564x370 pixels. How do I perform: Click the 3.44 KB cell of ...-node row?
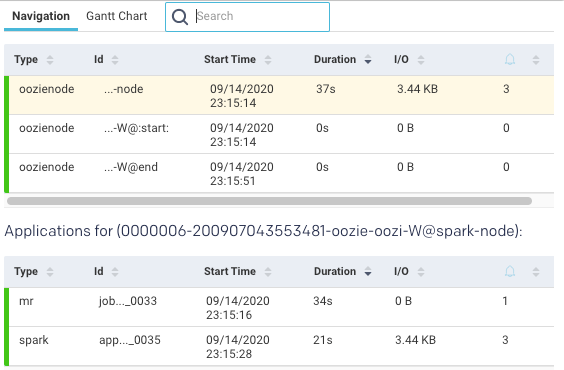click(417, 89)
